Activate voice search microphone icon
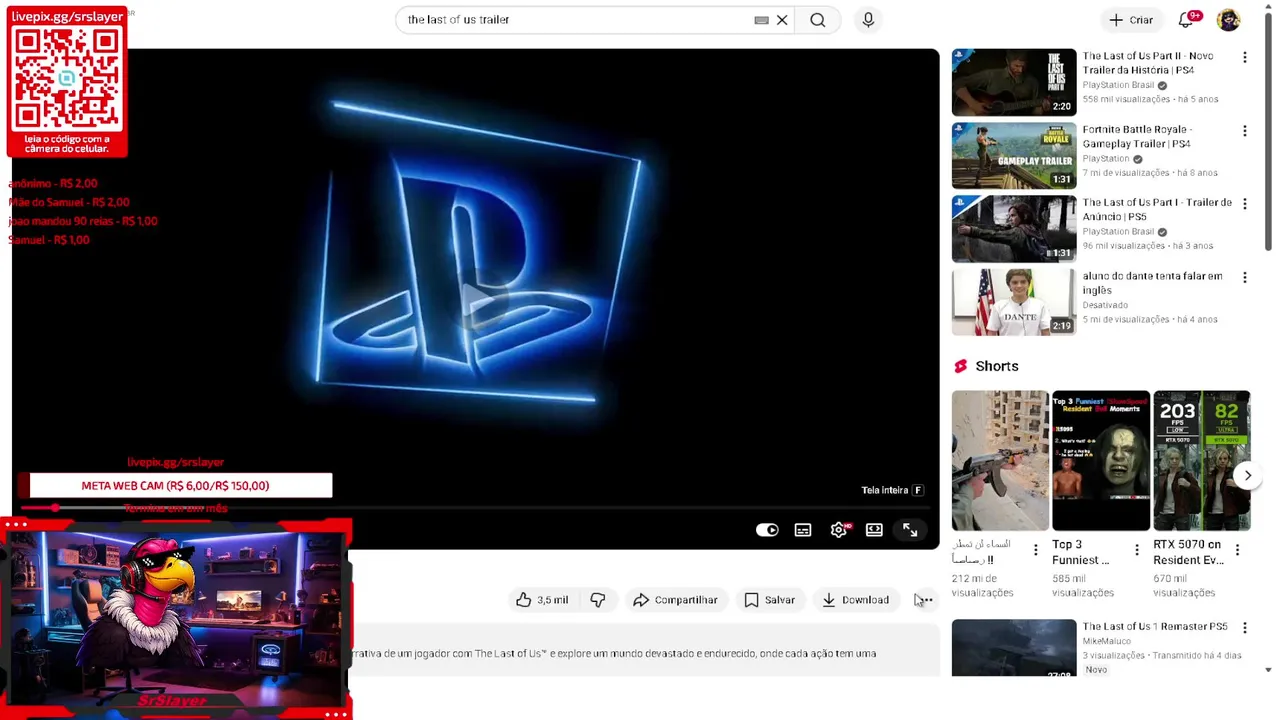The height and width of the screenshot is (720, 1280). [x=868, y=20]
